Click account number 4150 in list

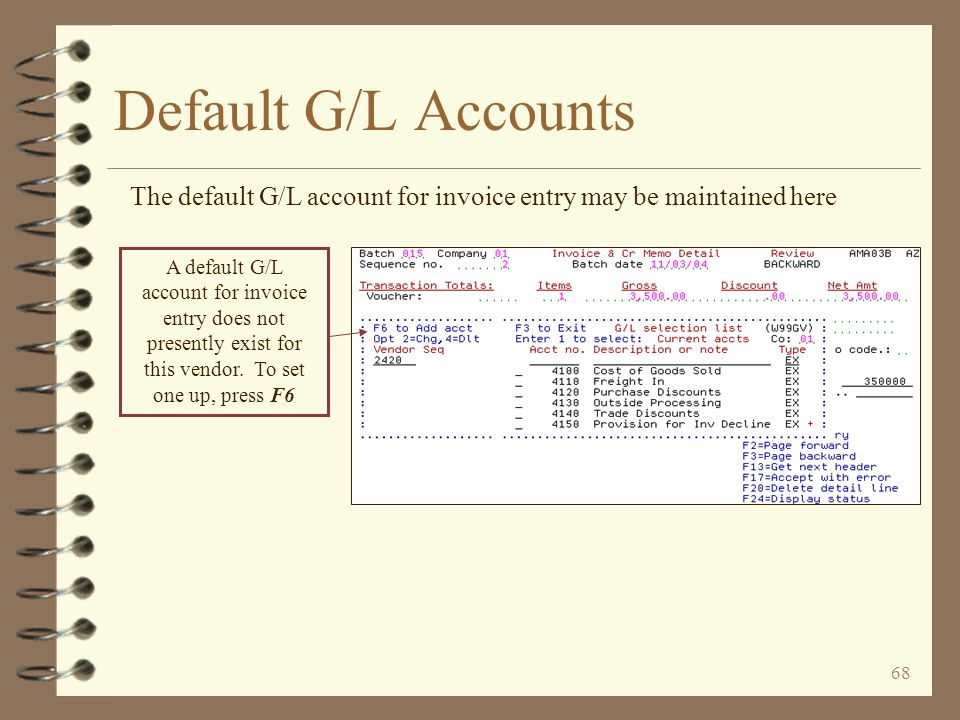565,425
